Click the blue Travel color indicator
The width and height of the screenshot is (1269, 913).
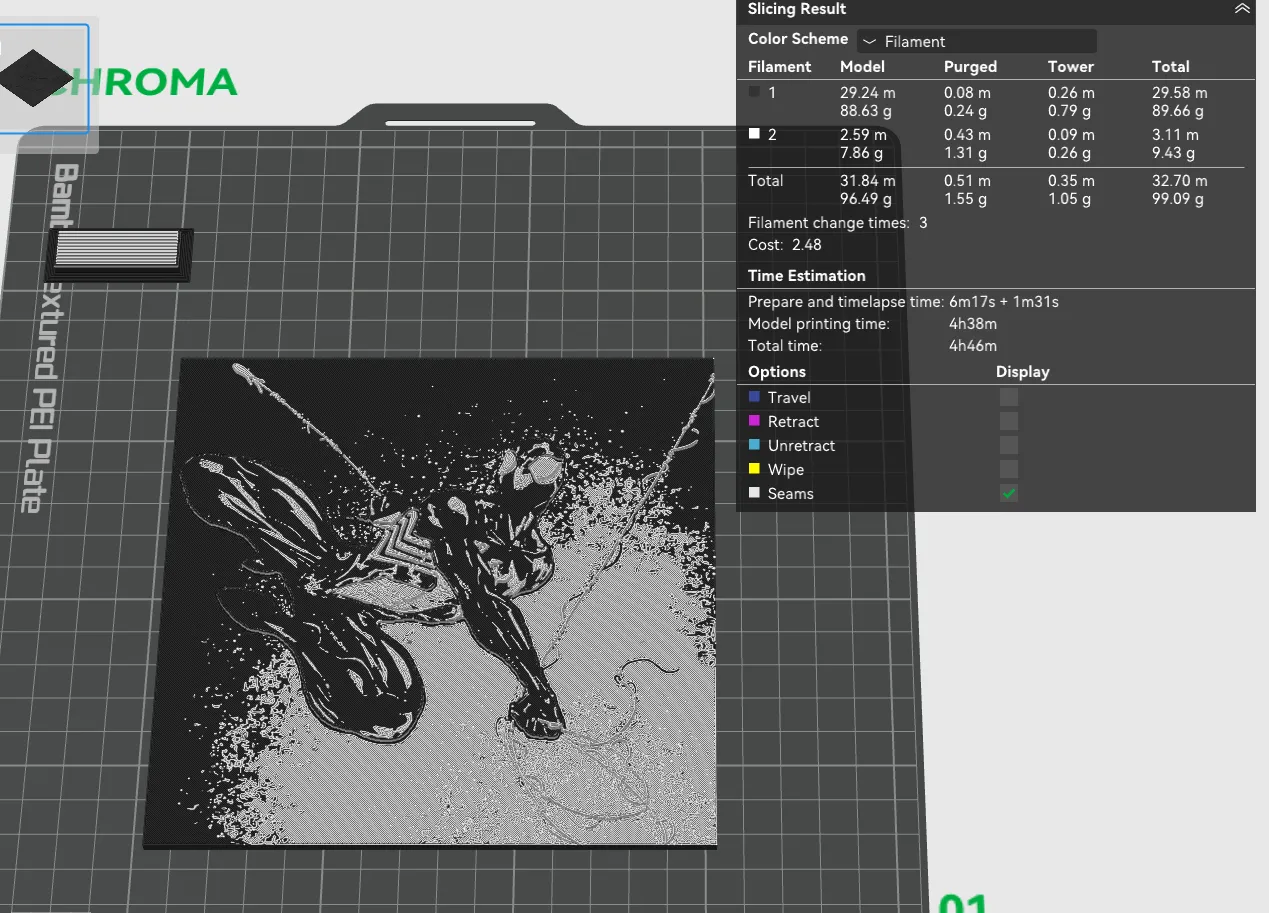coord(755,397)
